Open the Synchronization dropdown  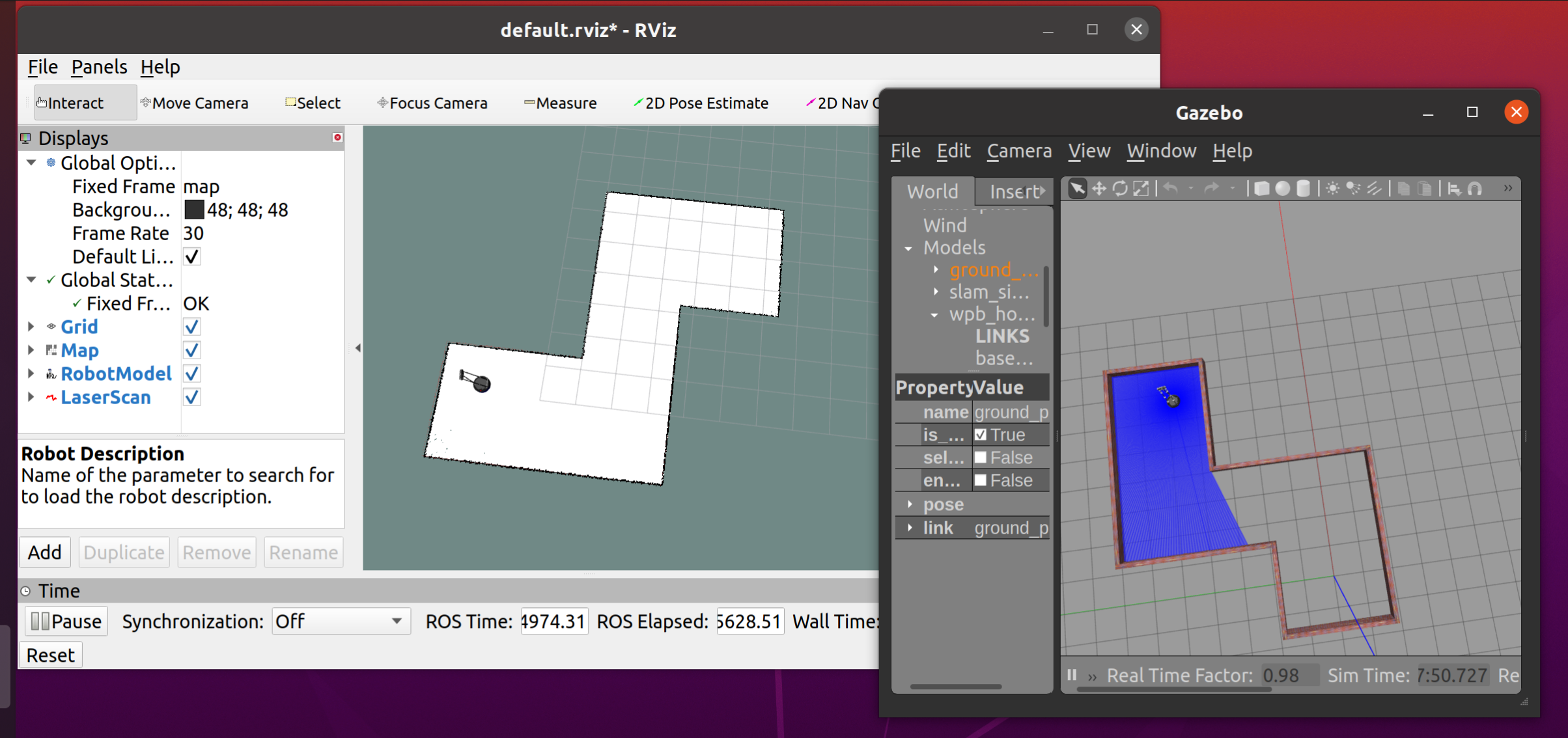(340, 622)
